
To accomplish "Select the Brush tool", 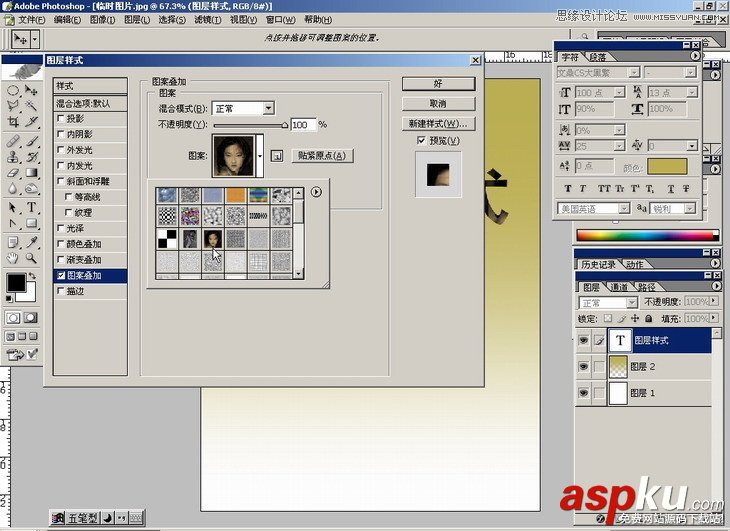I will coord(31,141).
